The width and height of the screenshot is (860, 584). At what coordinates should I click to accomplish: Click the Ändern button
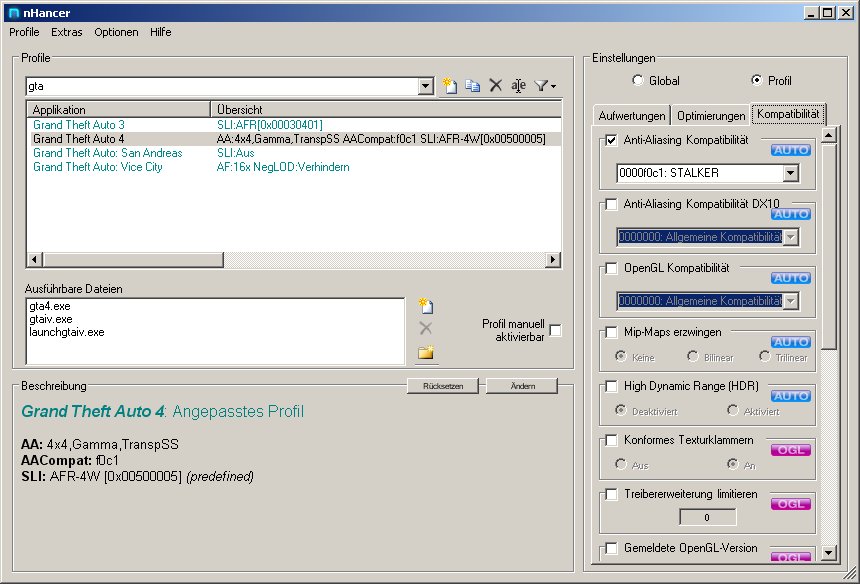point(522,386)
